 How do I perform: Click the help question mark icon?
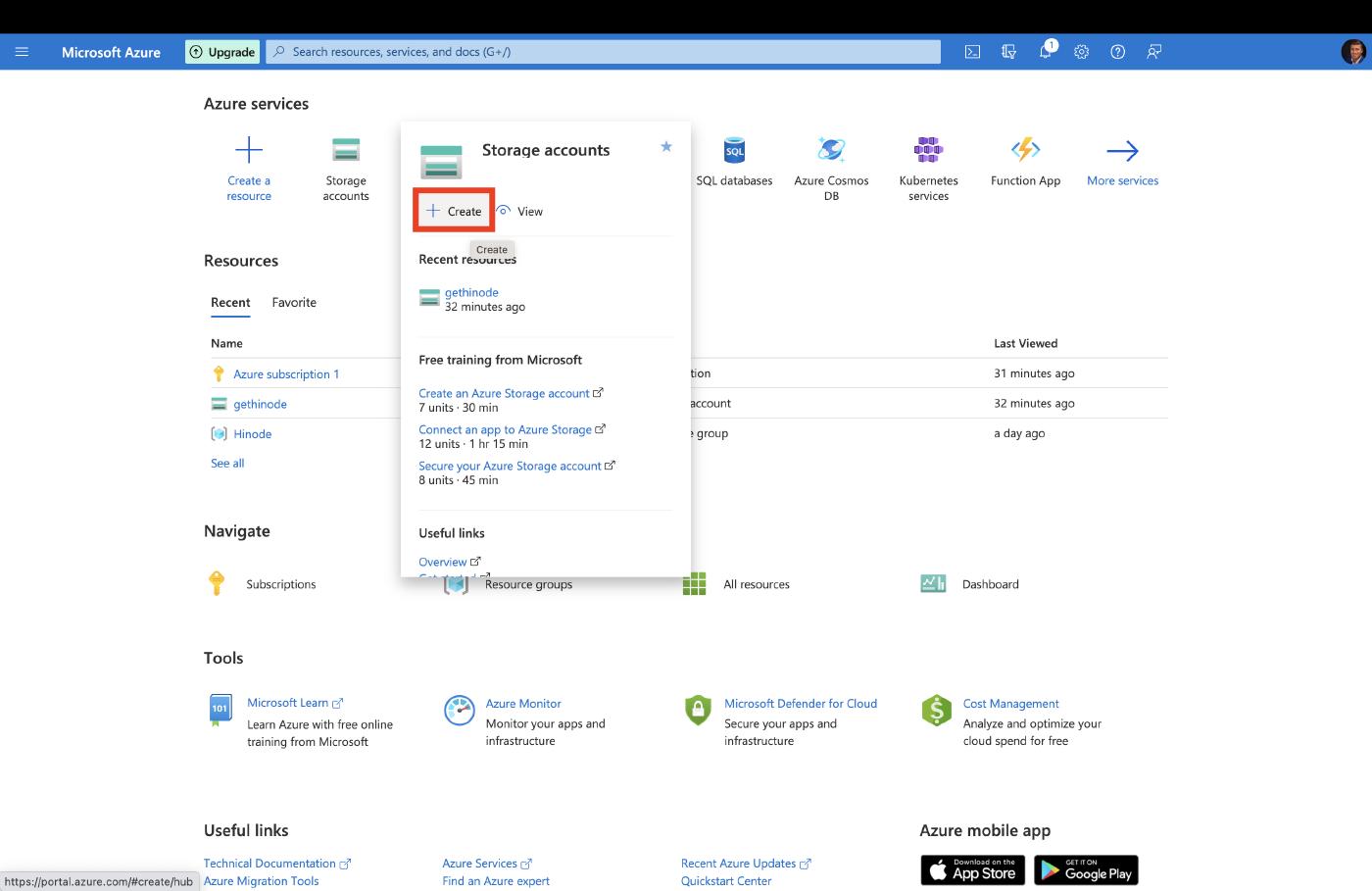click(x=1117, y=52)
